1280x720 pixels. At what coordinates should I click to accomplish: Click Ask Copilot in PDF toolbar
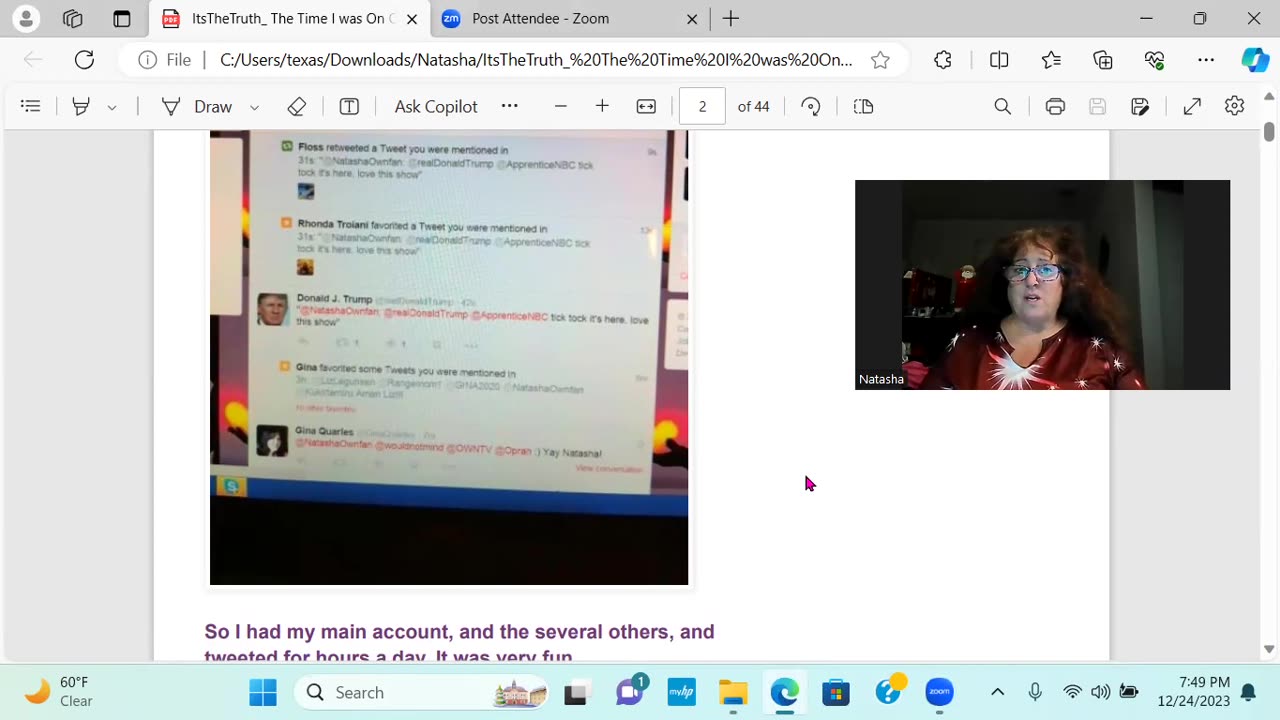[x=436, y=106]
